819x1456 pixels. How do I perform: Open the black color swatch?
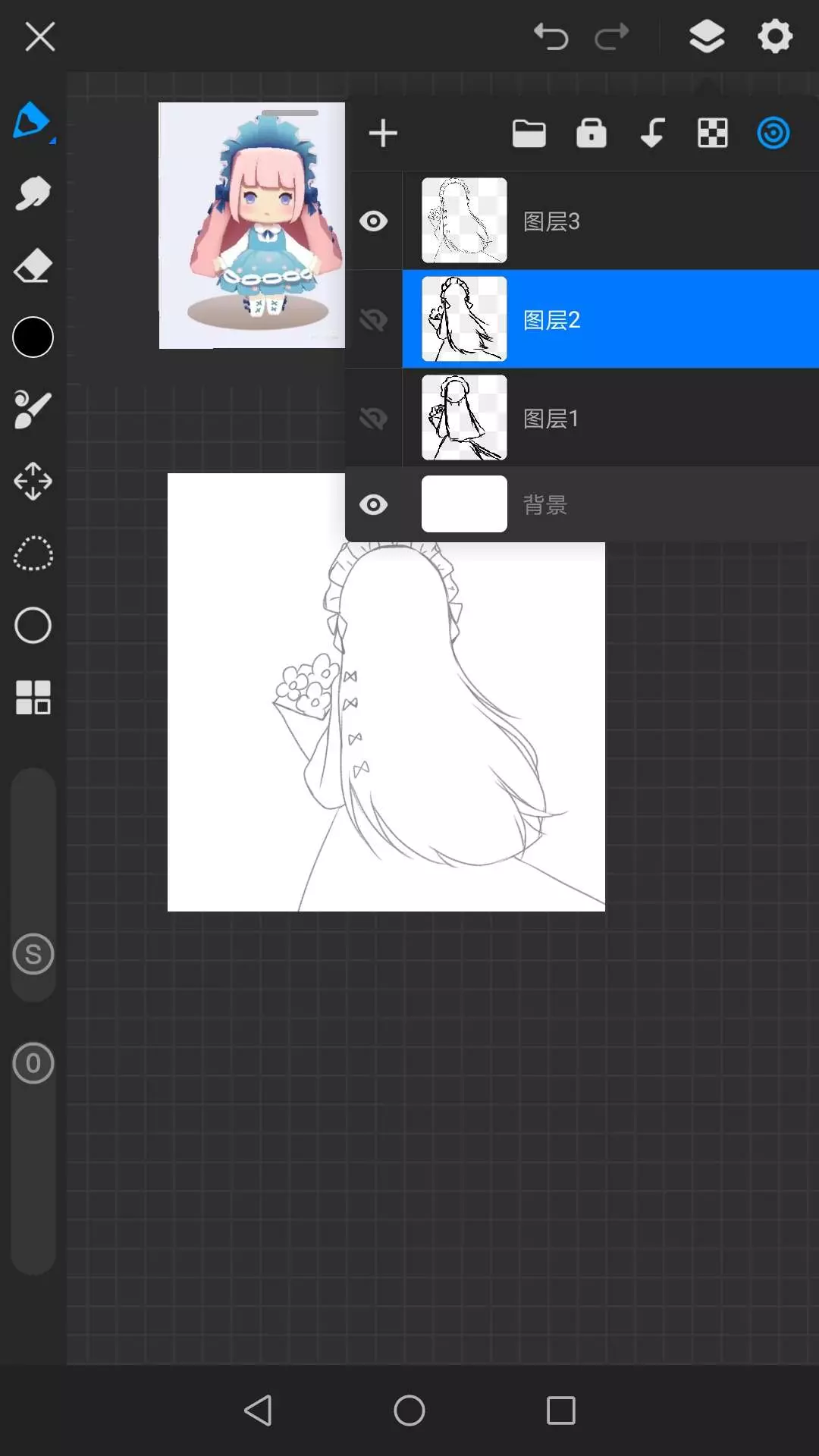click(x=33, y=337)
